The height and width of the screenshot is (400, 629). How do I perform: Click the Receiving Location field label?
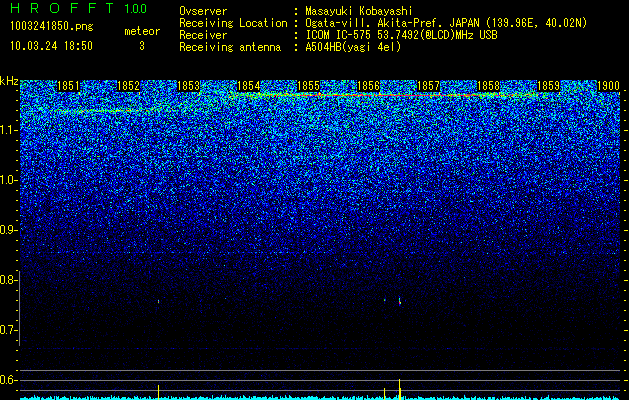233,23
